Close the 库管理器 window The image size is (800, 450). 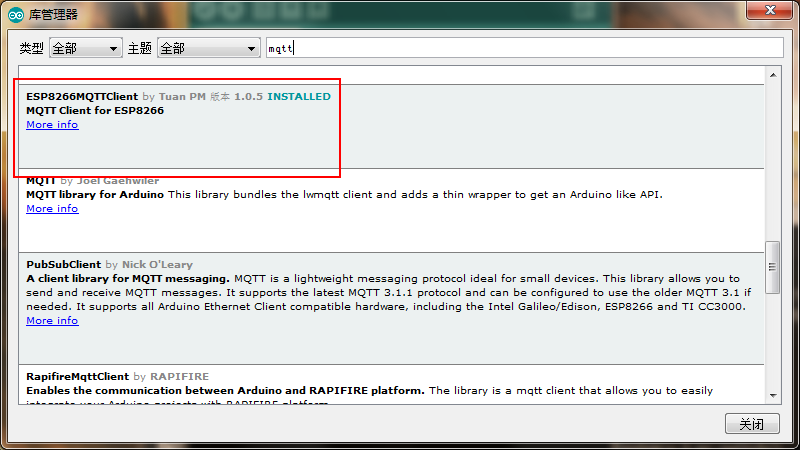(x=769, y=10)
